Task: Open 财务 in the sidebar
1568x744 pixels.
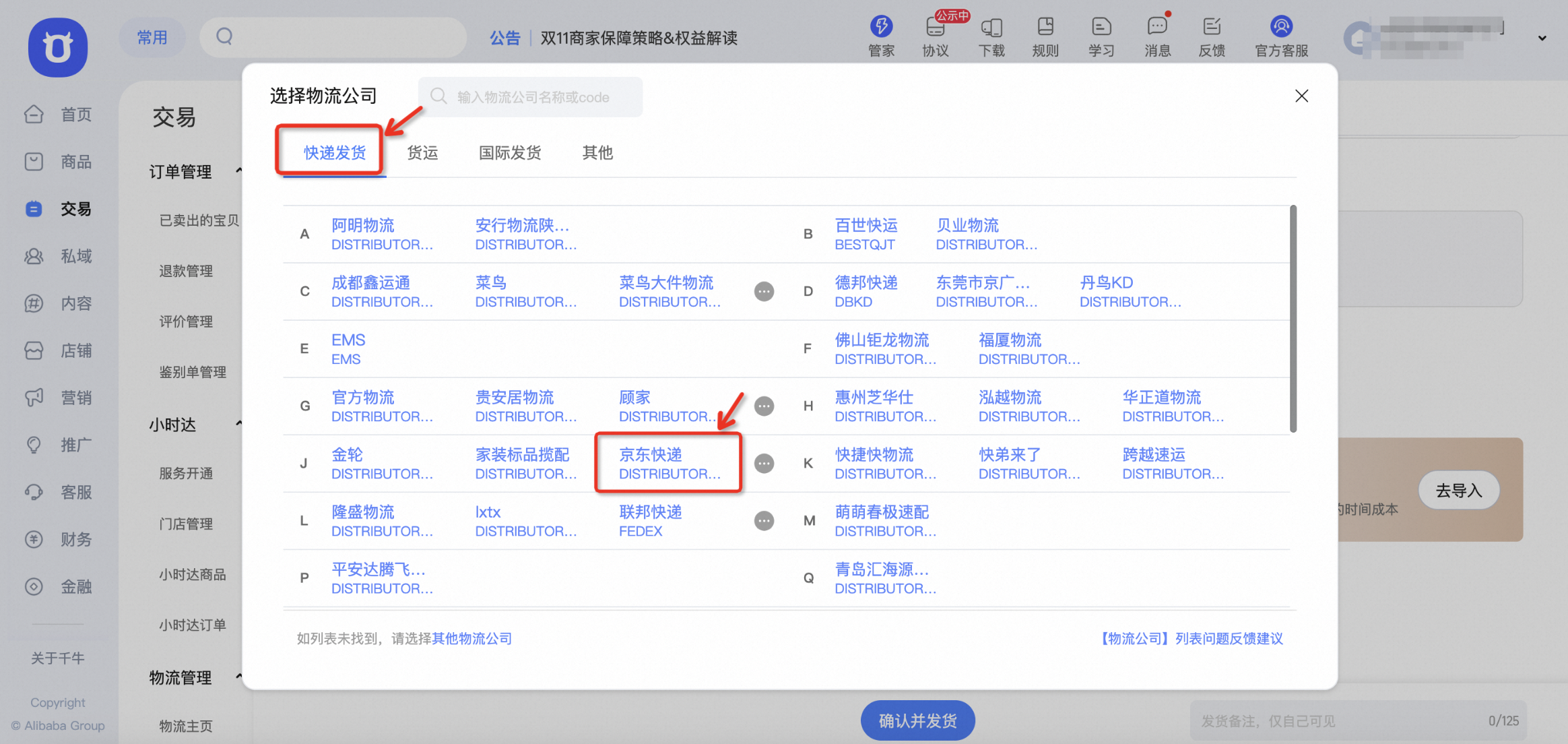Action: pyautogui.click(x=58, y=539)
